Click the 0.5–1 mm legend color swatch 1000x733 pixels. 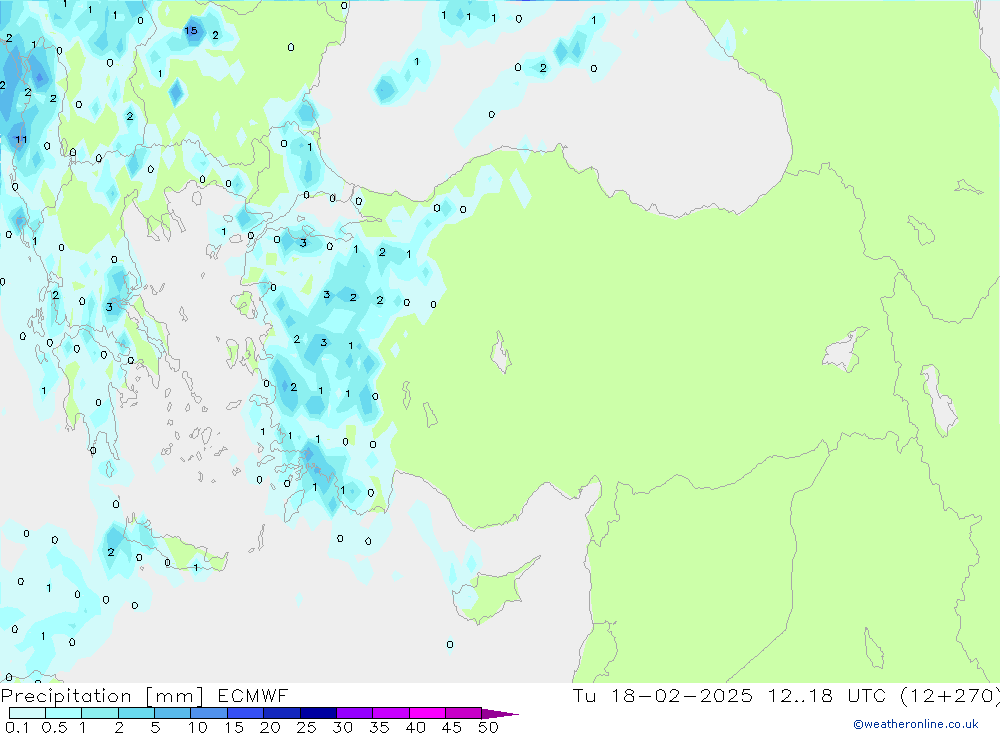(64, 713)
